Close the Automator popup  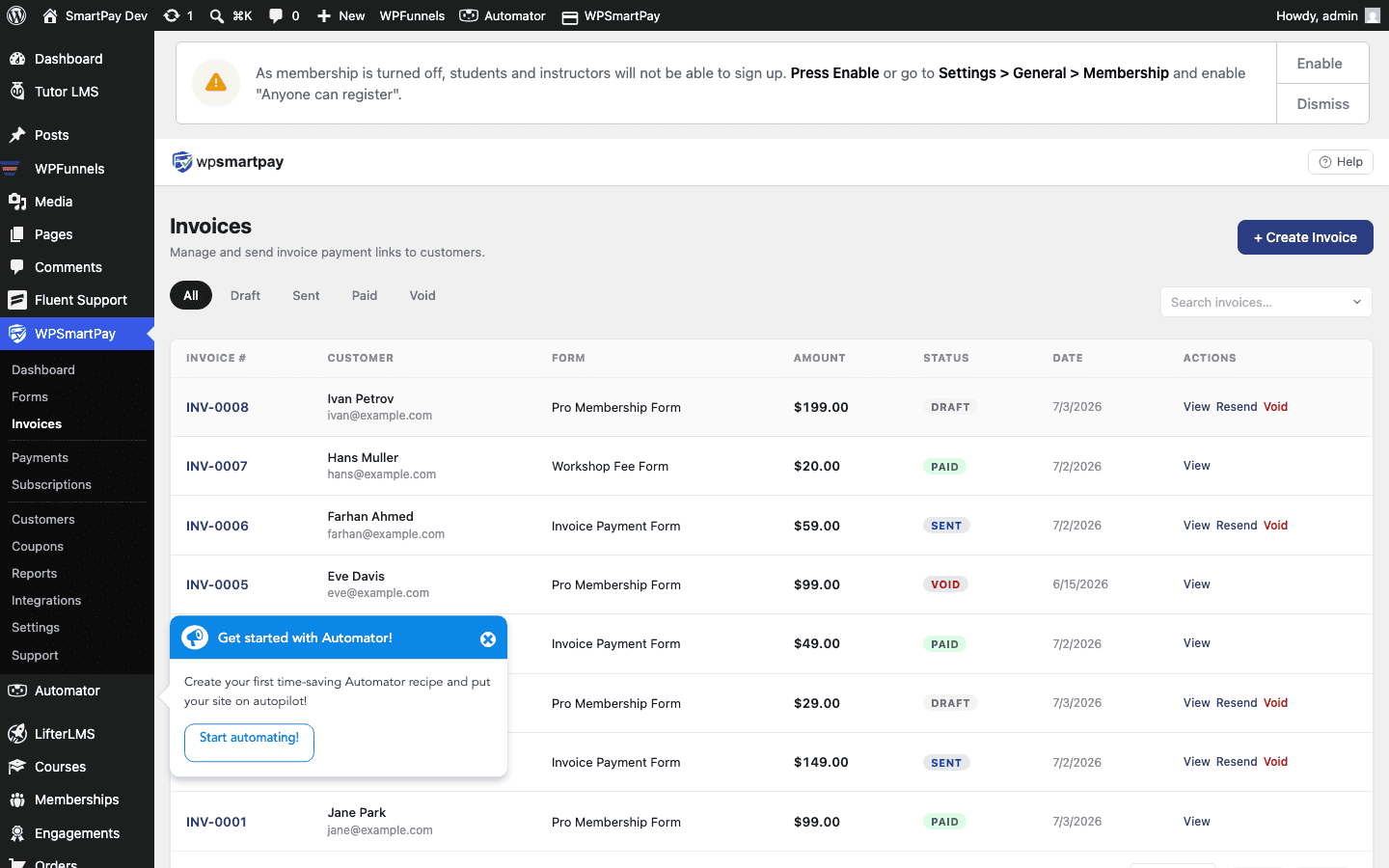click(488, 638)
